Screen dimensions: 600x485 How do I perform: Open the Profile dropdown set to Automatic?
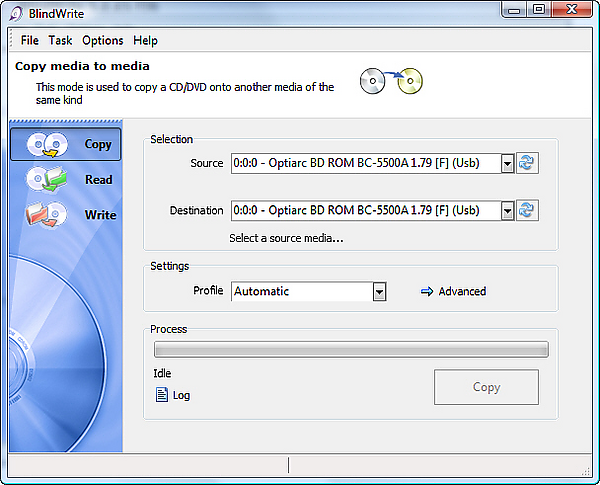[308, 292]
